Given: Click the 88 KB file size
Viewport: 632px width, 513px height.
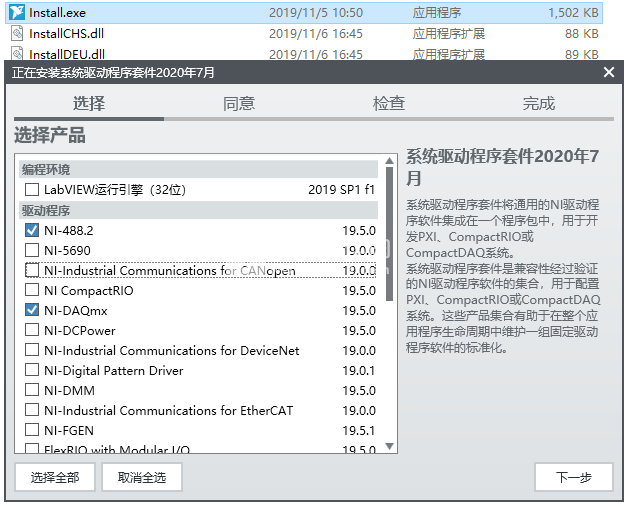Looking at the screenshot, I should [x=582, y=33].
